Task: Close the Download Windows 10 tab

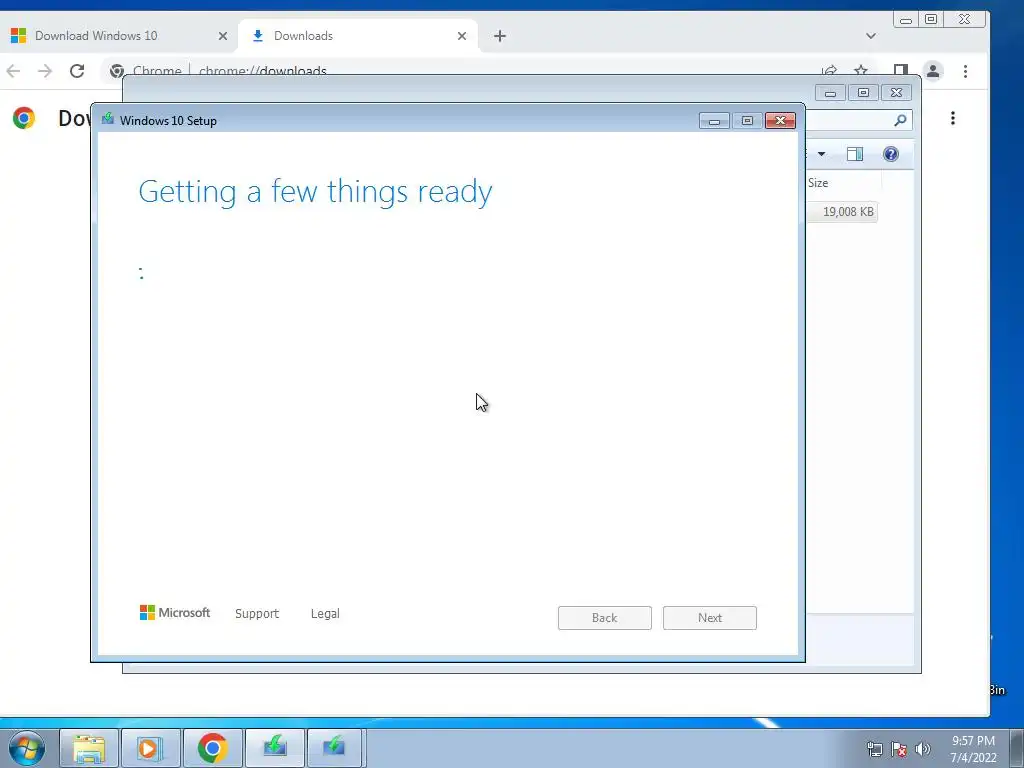Action: (223, 36)
